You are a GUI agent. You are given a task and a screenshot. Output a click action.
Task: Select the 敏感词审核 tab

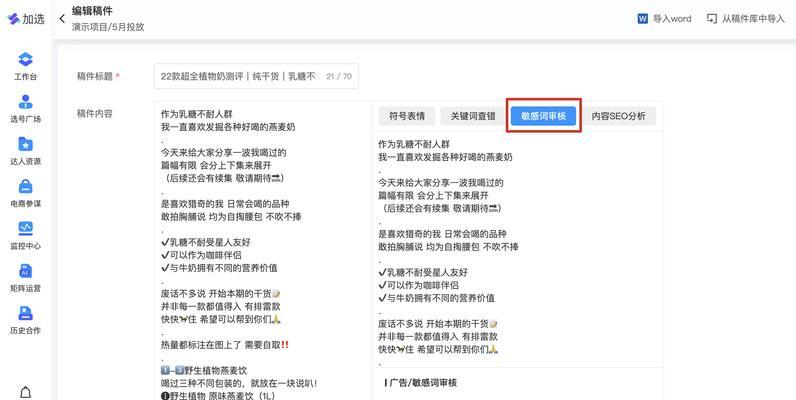click(x=543, y=116)
